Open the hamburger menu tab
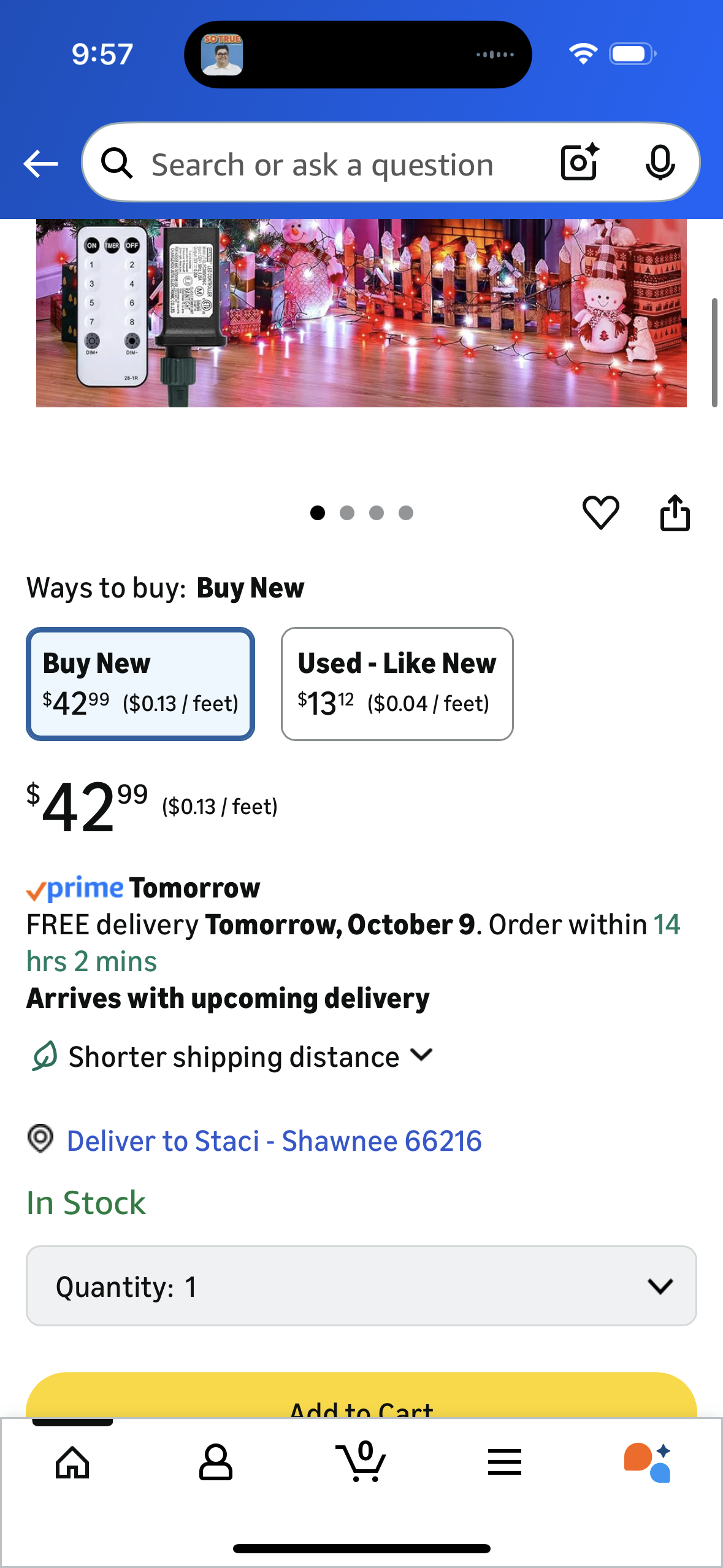This screenshot has height=1568, width=723. 504,1462
